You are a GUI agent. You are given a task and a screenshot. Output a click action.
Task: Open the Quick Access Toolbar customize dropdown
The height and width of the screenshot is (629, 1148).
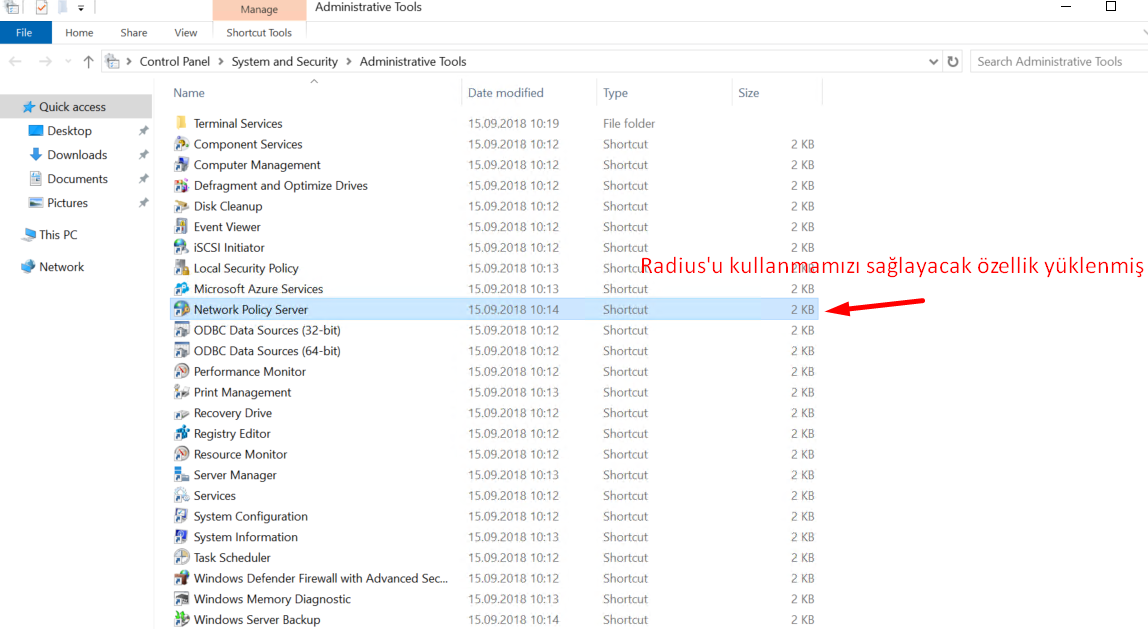(x=81, y=8)
